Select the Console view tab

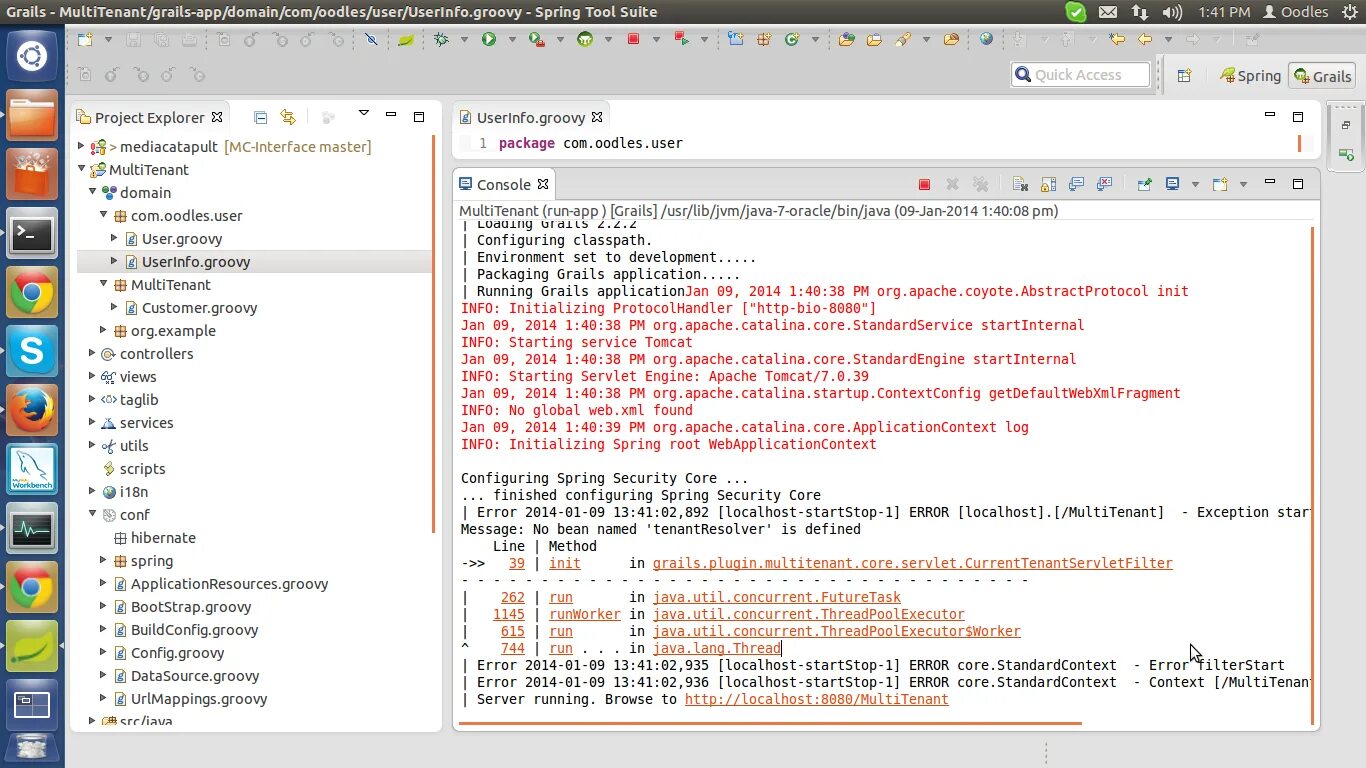point(504,184)
